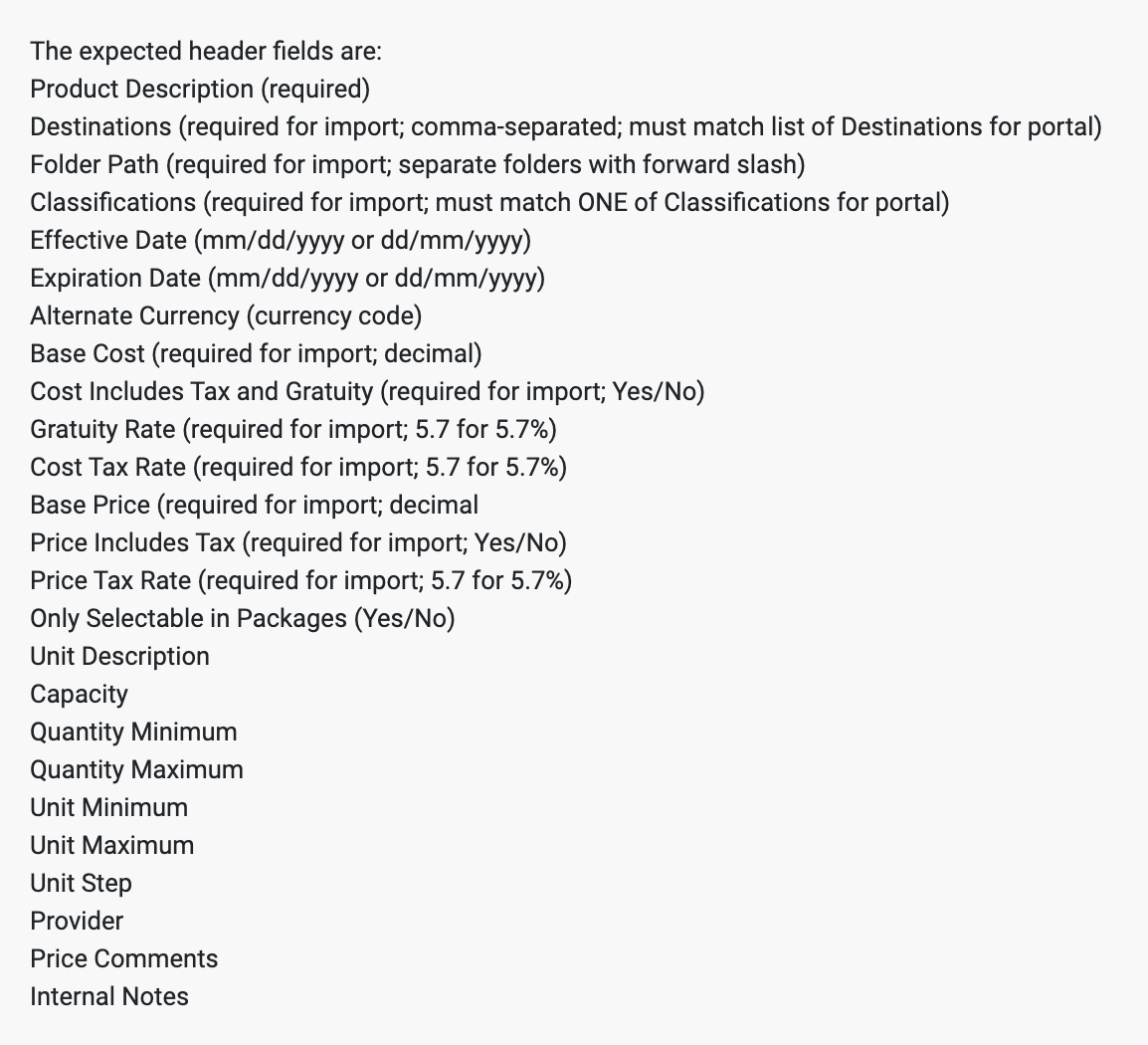This screenshot has height=1045, width=1148.
Task: Click the 'Cost Includes Tax and Gratuity' line
Action: tap(367, 392)
